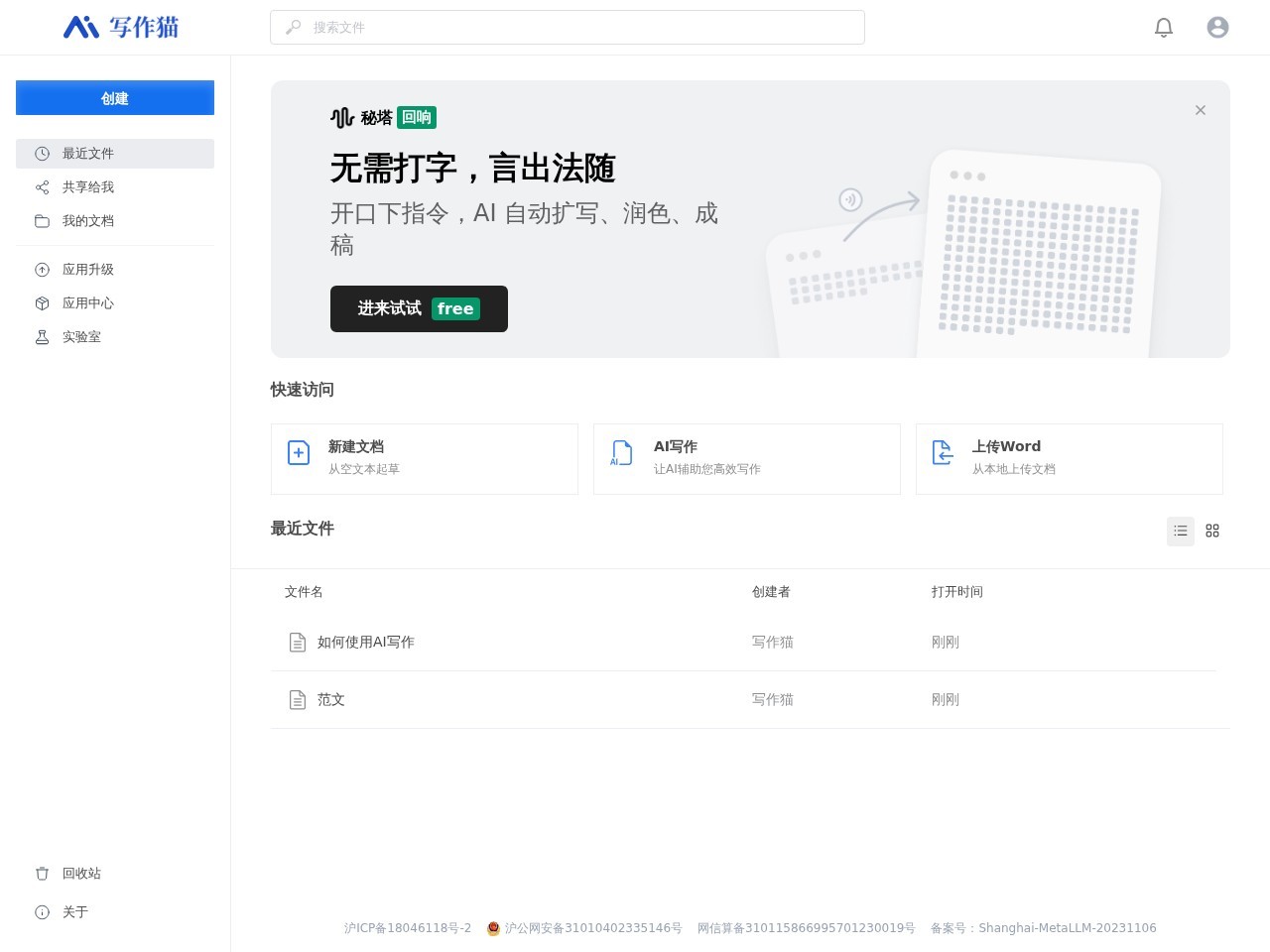Enable list view for recent files
The height and width of the screenshot is (952, 1270).
1181,531
